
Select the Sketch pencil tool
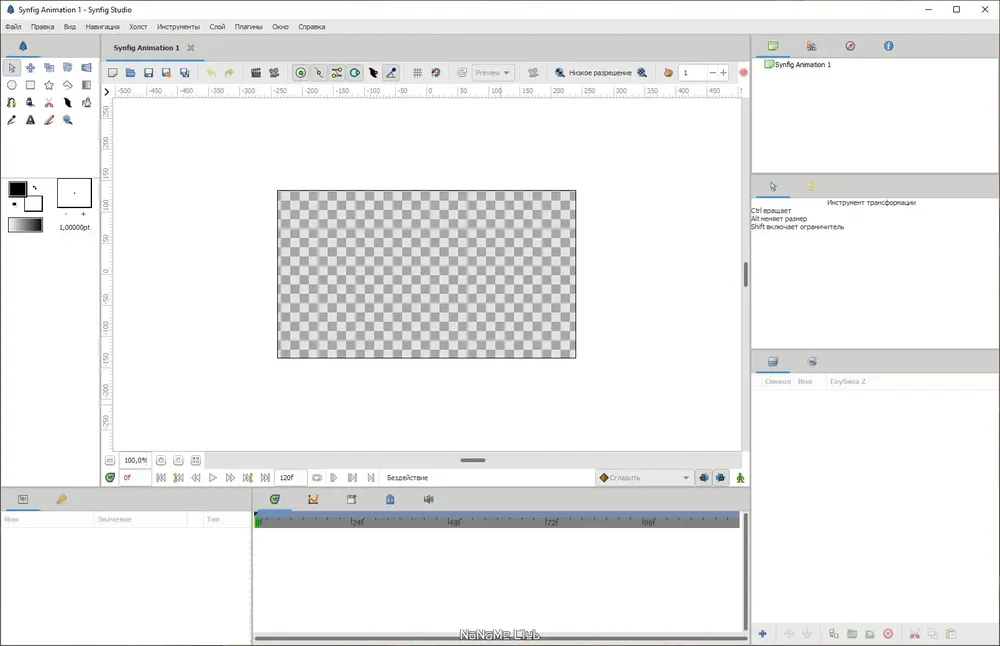(49, 120)
